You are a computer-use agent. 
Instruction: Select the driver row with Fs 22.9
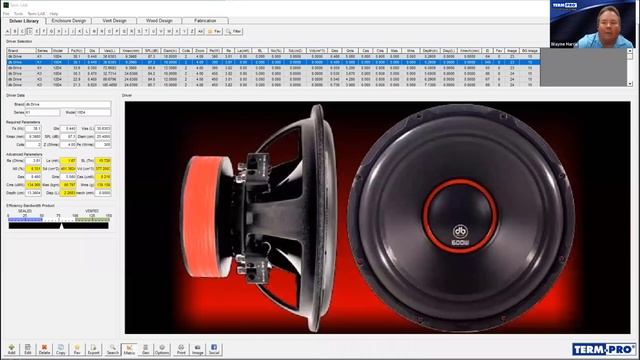click(x=273, y=79)
